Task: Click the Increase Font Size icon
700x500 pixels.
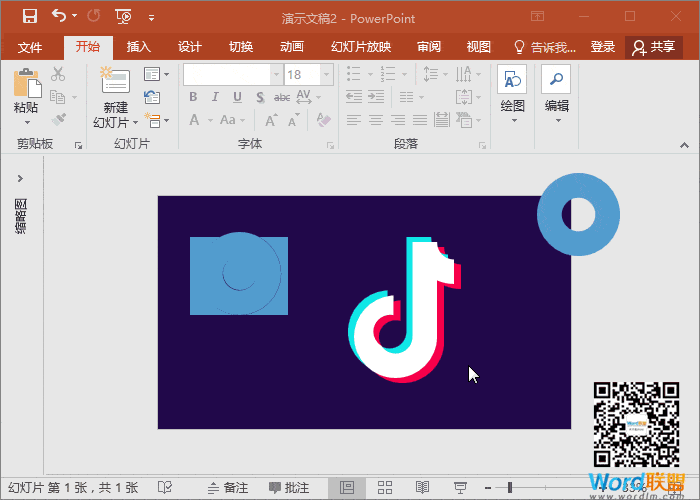Action: click(271, 120)
